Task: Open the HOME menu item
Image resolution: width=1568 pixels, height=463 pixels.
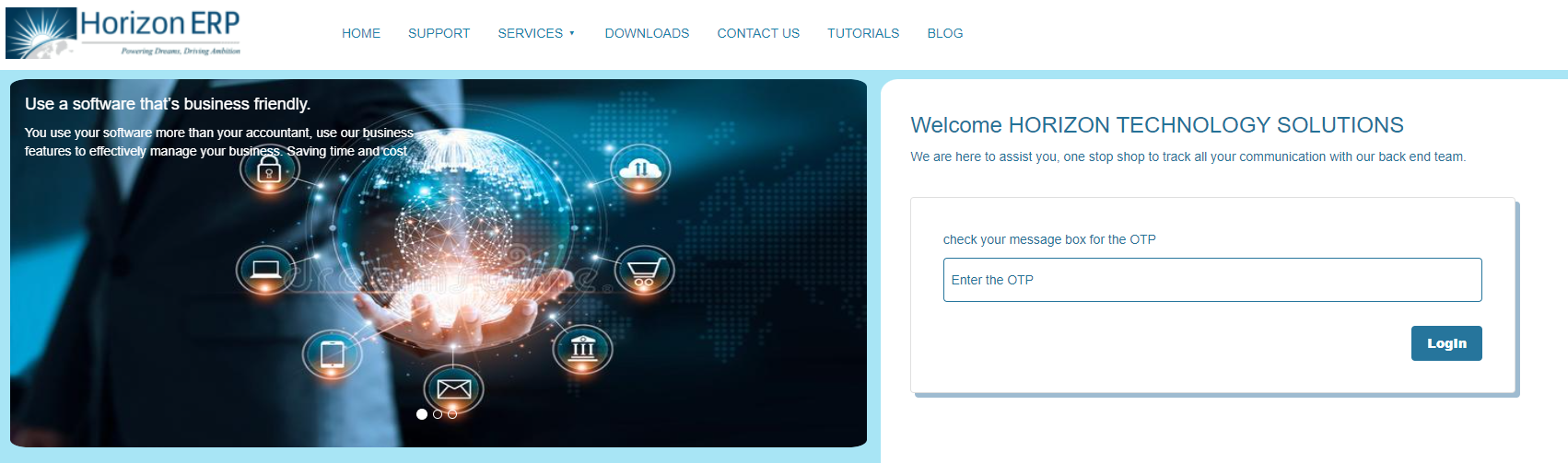Action: 361,33
